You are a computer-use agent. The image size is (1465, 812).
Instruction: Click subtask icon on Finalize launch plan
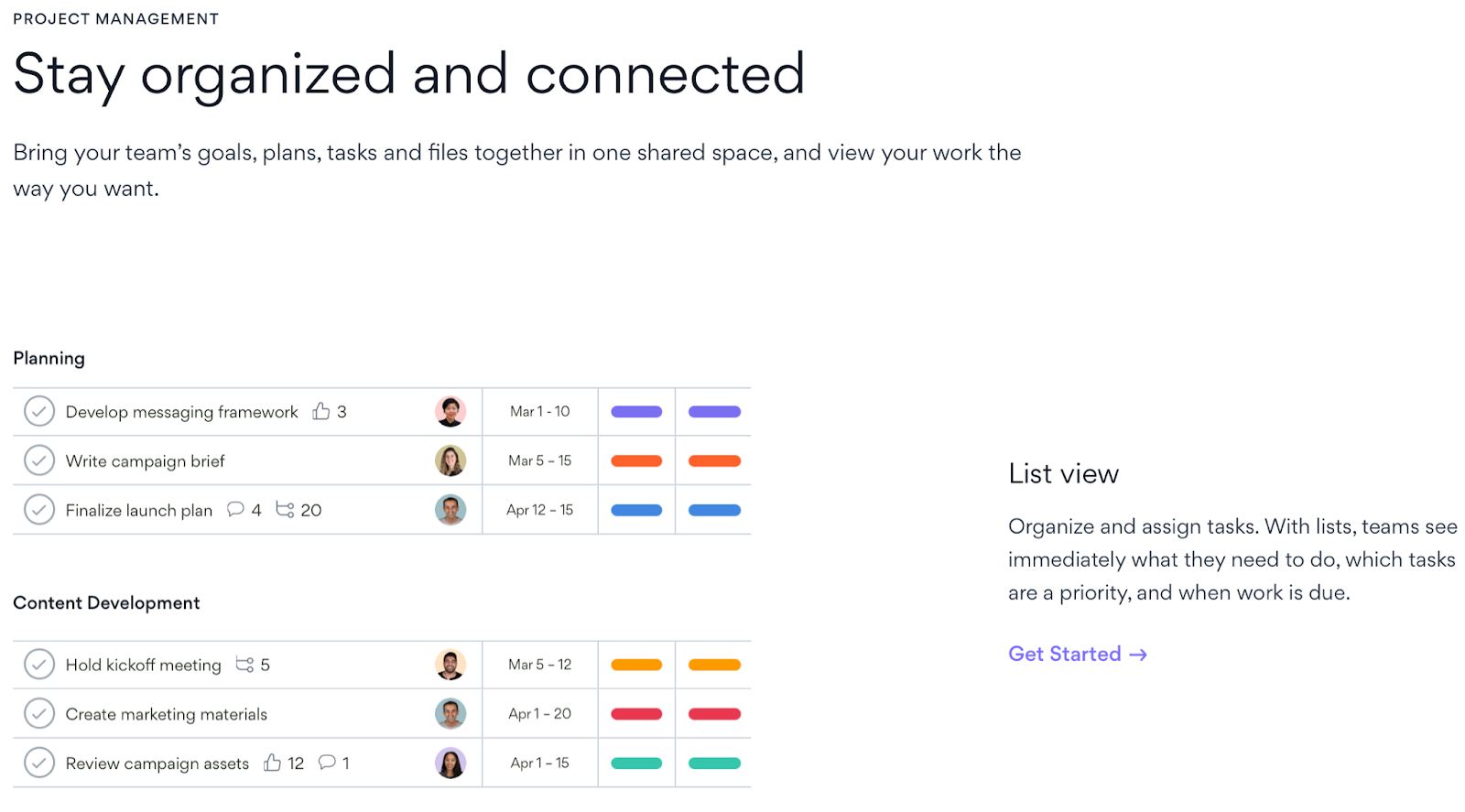click(x=285, y=510)
